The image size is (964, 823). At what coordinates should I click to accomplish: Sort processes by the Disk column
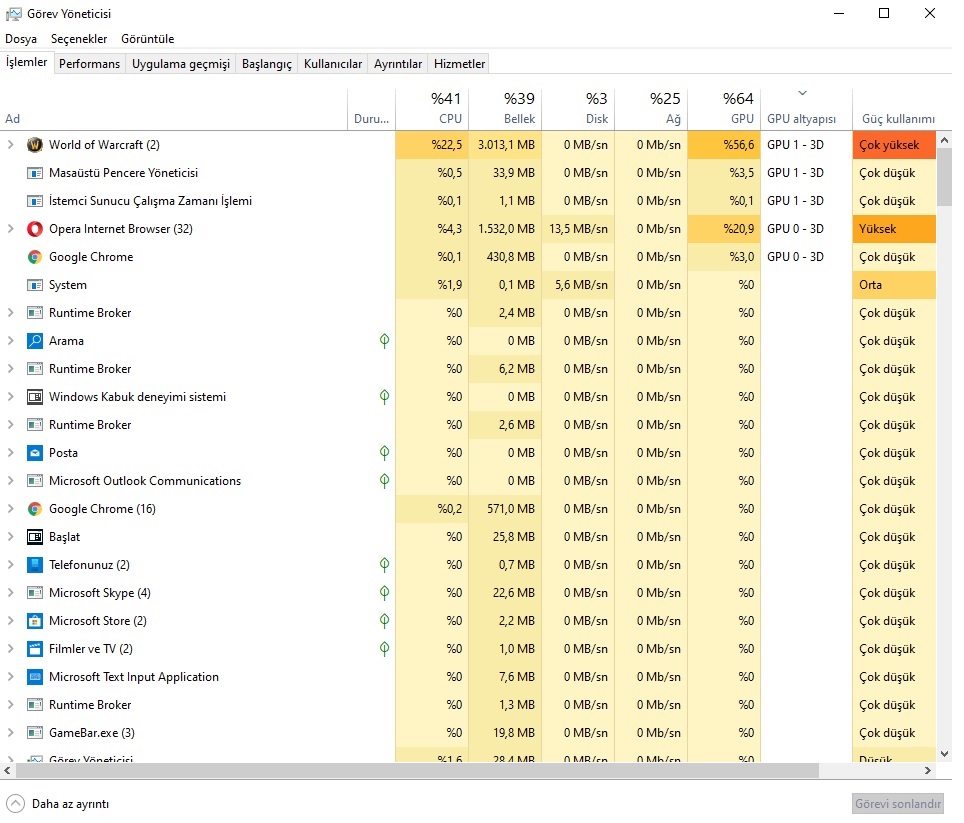(x=579, y=109)
